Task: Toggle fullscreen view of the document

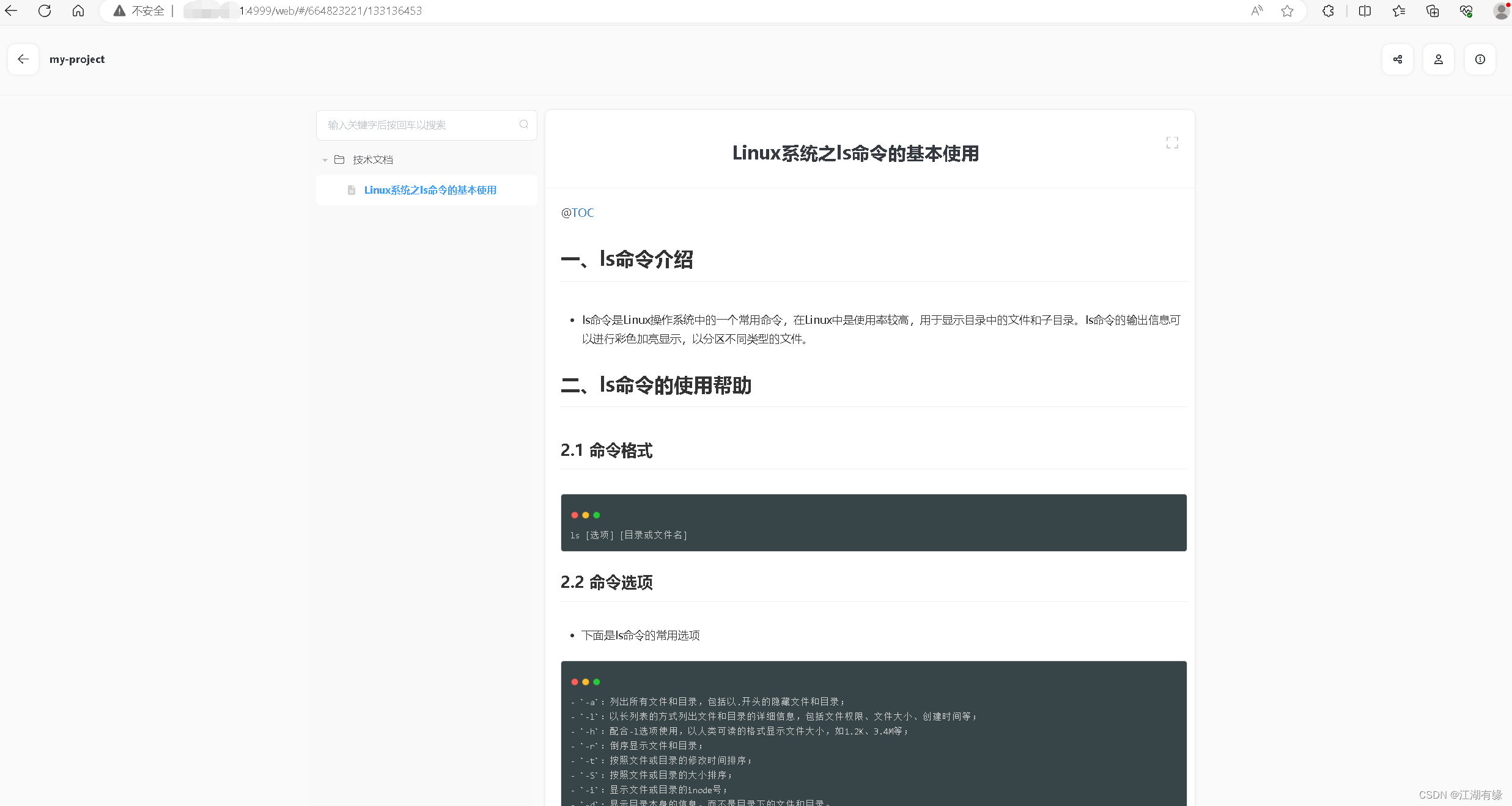Action: [1172, 143]
